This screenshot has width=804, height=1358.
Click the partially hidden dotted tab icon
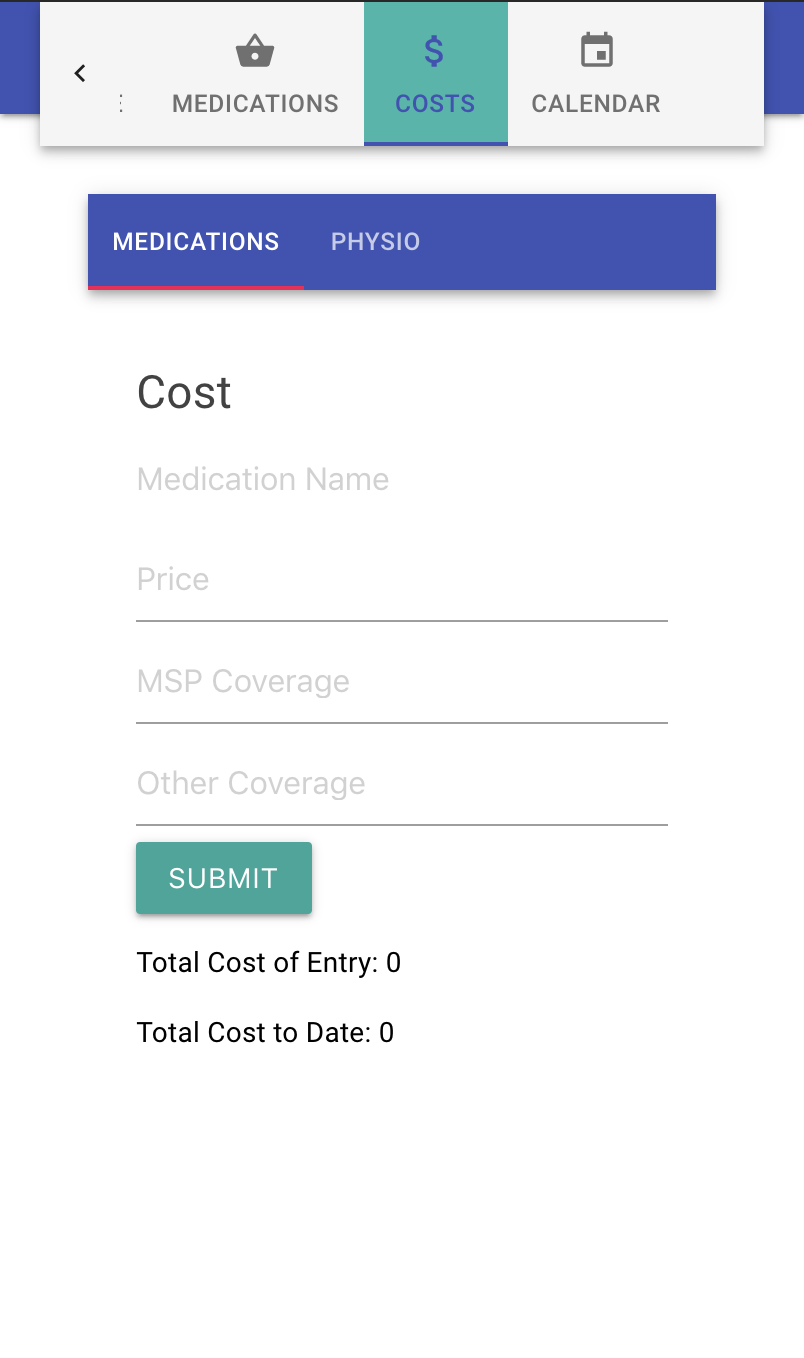click(121, 103)
